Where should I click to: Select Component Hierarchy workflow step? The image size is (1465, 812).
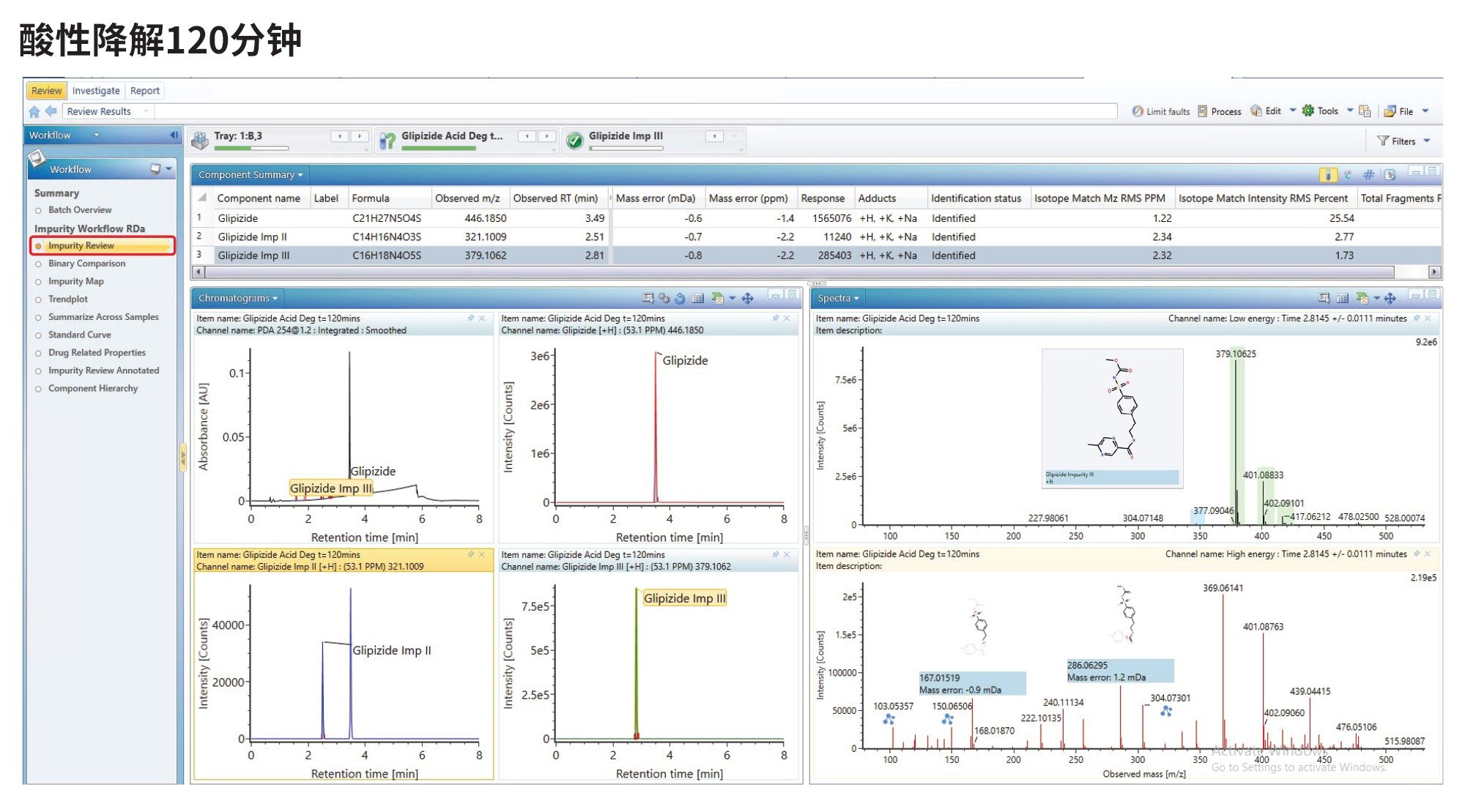[x=93, y=388]
